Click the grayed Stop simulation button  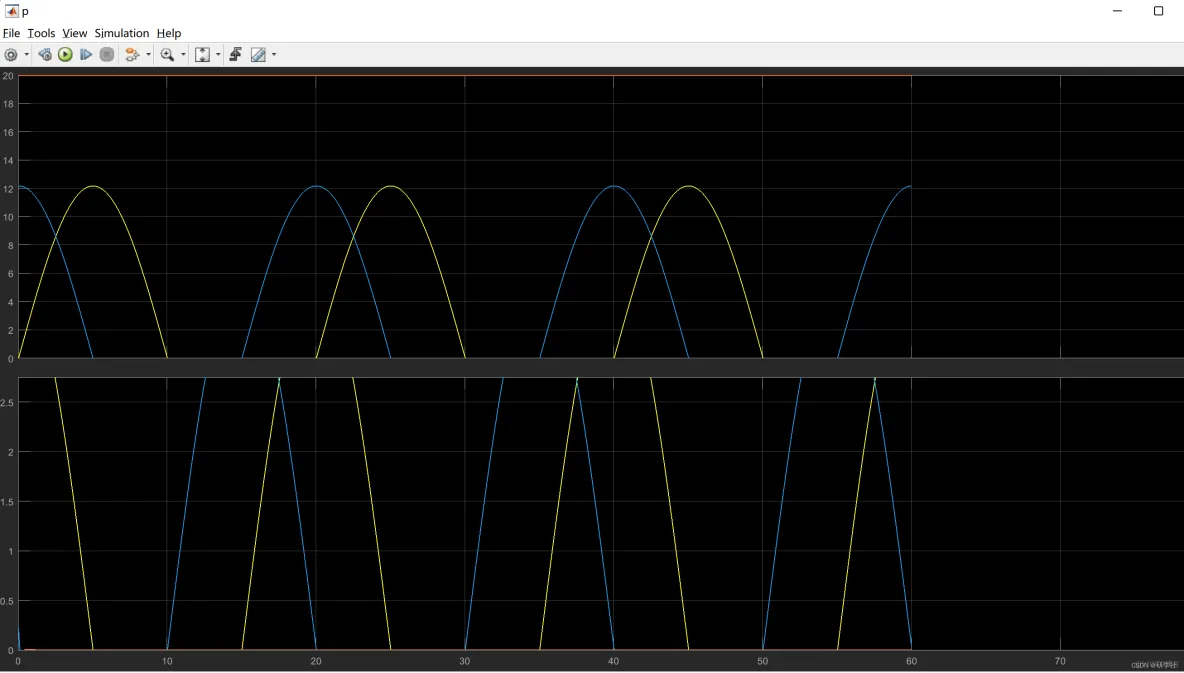107,54
